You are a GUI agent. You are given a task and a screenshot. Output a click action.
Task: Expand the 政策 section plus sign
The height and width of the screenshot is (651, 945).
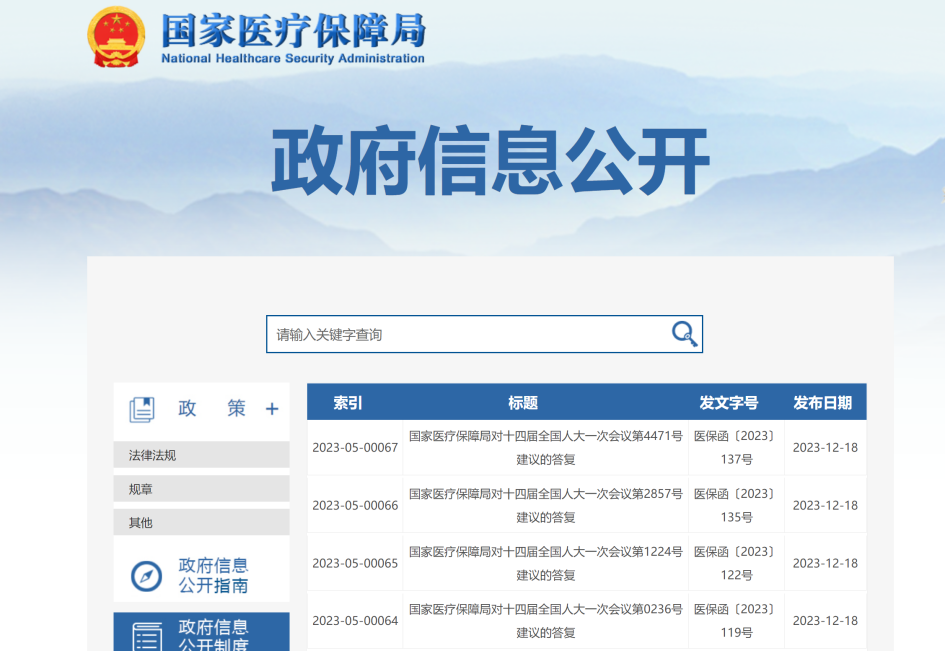pos(272,409)
